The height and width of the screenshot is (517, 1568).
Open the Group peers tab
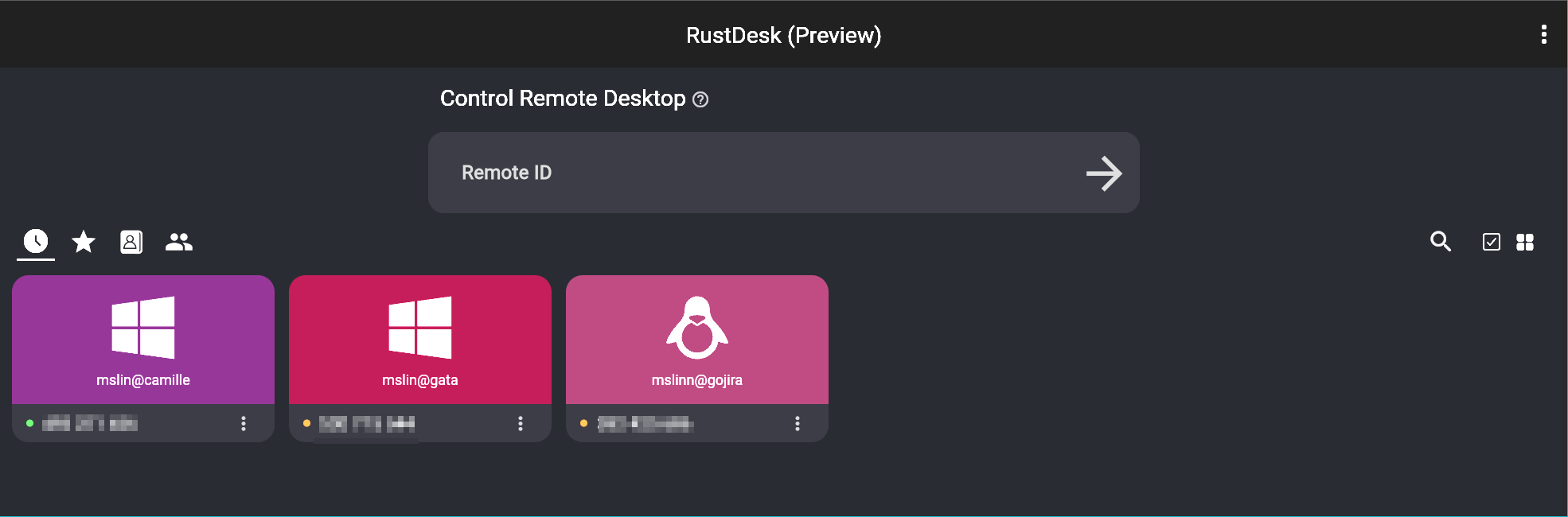pyautogui.click(x=179, y=242)
